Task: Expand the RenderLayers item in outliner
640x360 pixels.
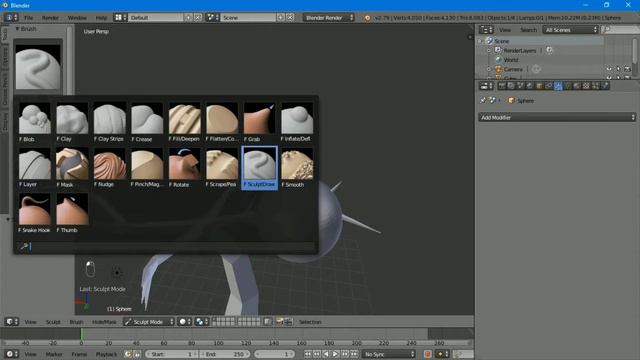Action: (489, 51)
